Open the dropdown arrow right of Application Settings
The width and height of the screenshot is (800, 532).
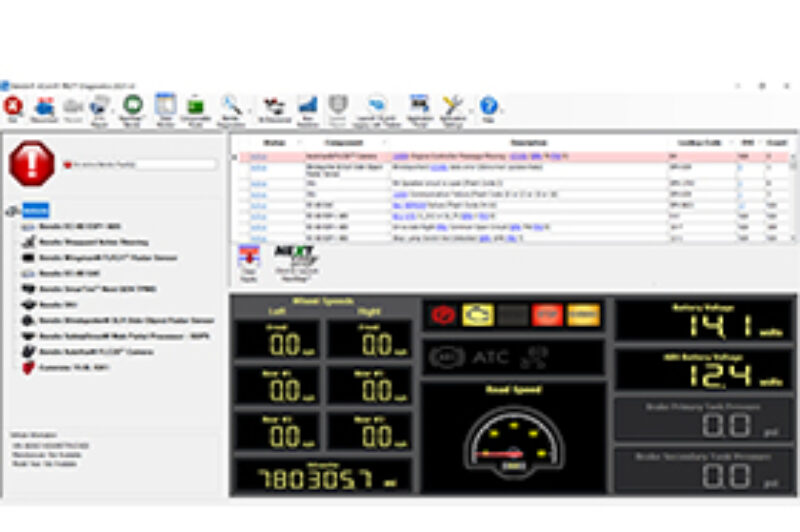[470, 109]
